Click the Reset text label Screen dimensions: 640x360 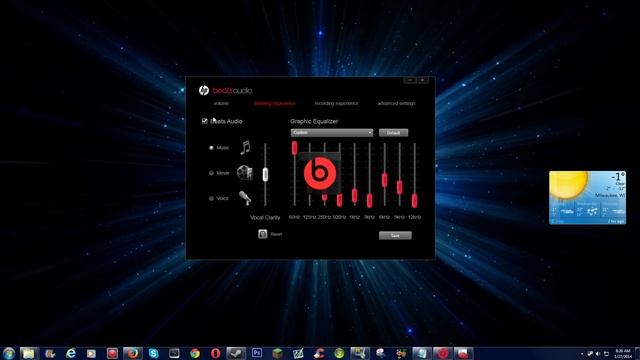coord(276,234)
